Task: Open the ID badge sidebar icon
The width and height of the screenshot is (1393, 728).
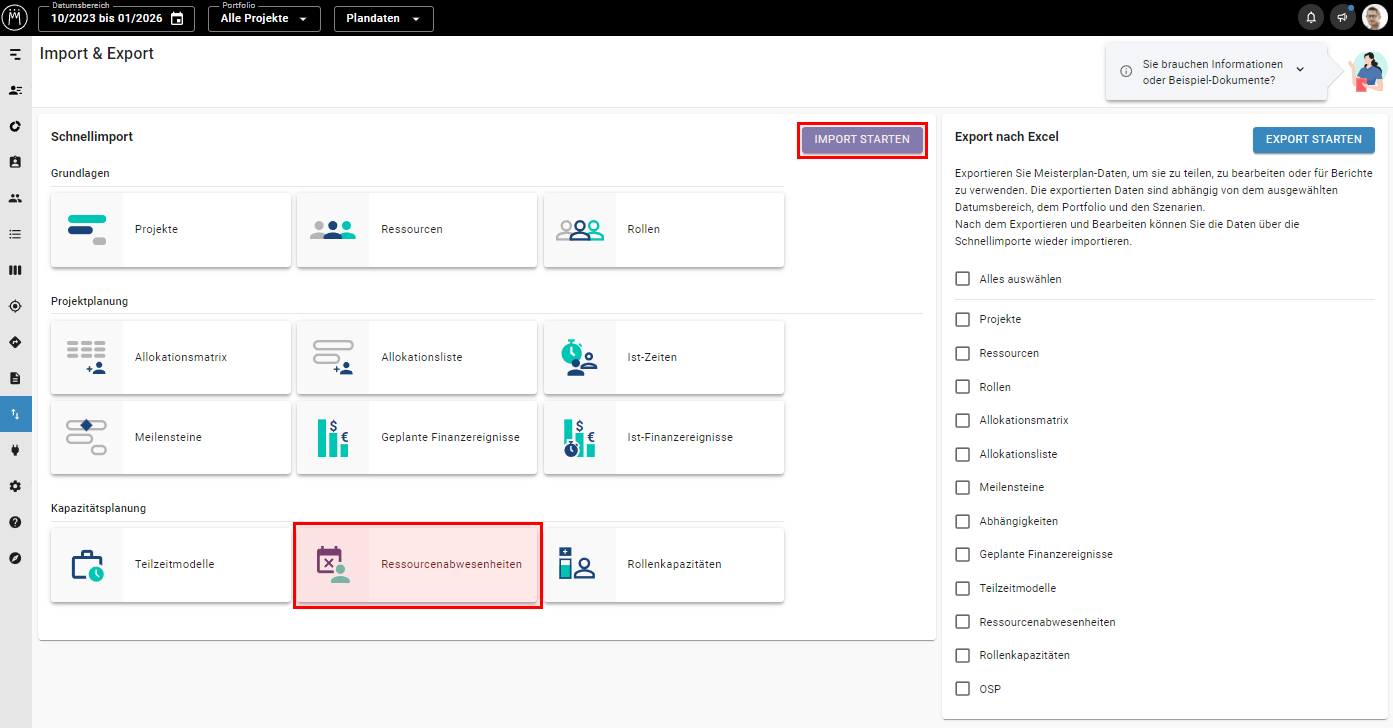Action: 15,162
